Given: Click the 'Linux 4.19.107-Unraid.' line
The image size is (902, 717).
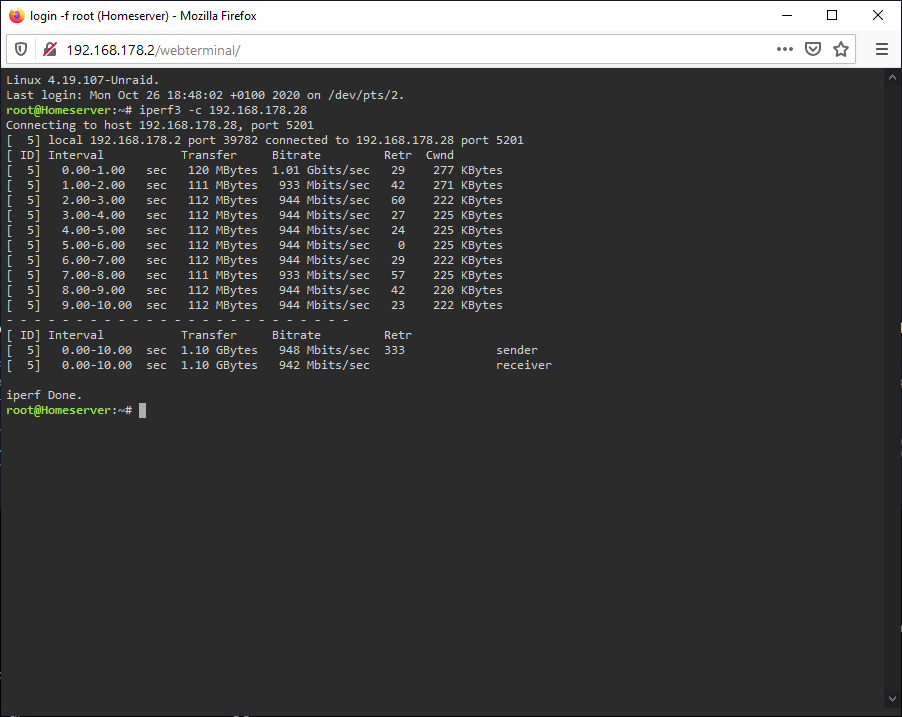Looking at the screenshot, I should [83, 80].
